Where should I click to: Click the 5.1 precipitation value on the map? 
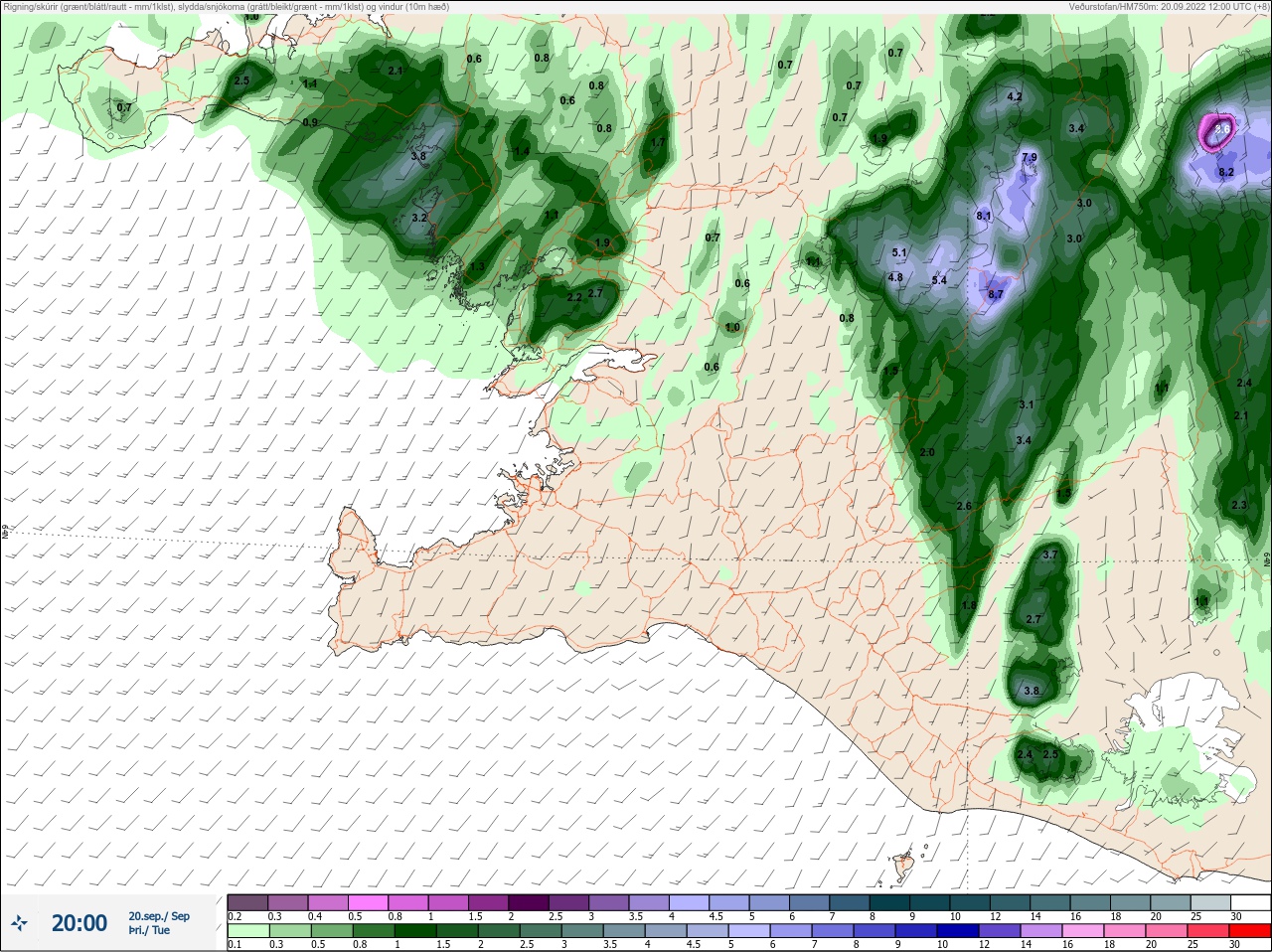click(x=900, y=253)
